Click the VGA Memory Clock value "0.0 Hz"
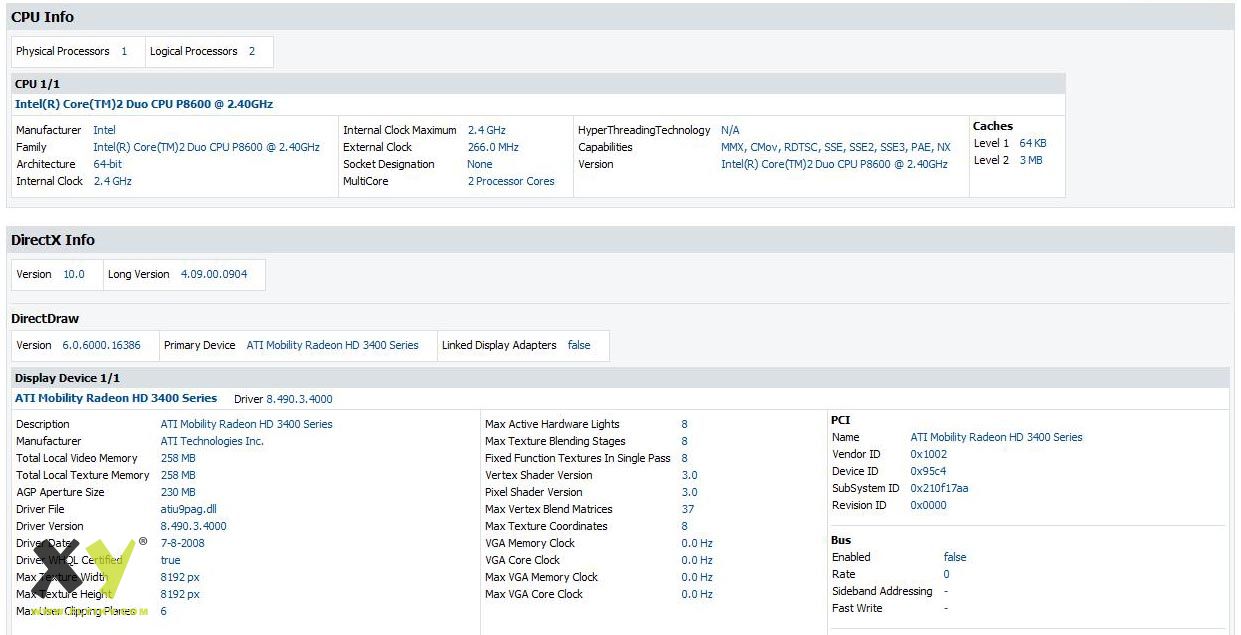The width and height of the screenshot is (1241, 635). [697, 543]
